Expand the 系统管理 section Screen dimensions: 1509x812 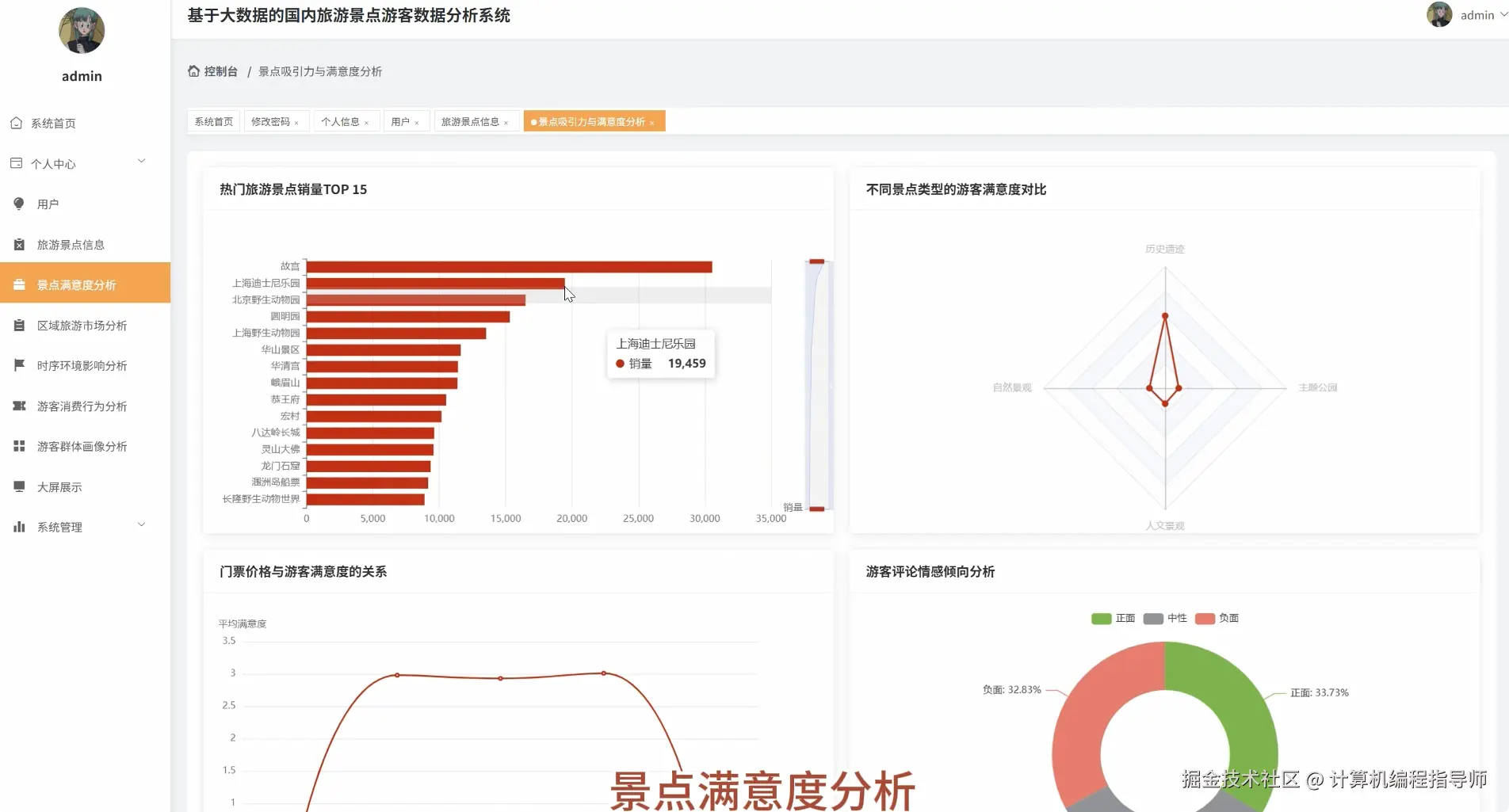coord(78,526)
